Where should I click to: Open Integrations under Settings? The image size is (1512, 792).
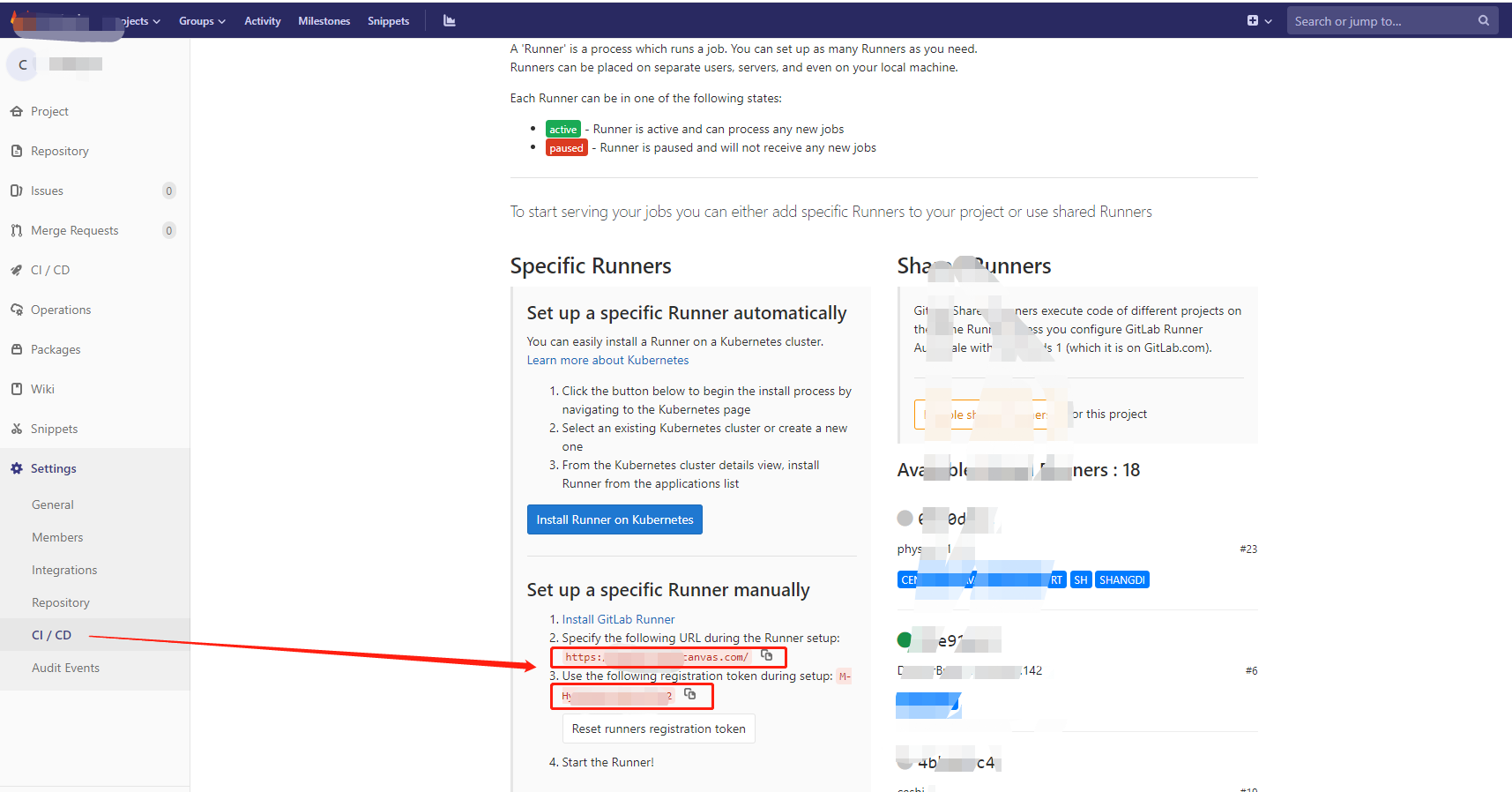tap(64, 570)
